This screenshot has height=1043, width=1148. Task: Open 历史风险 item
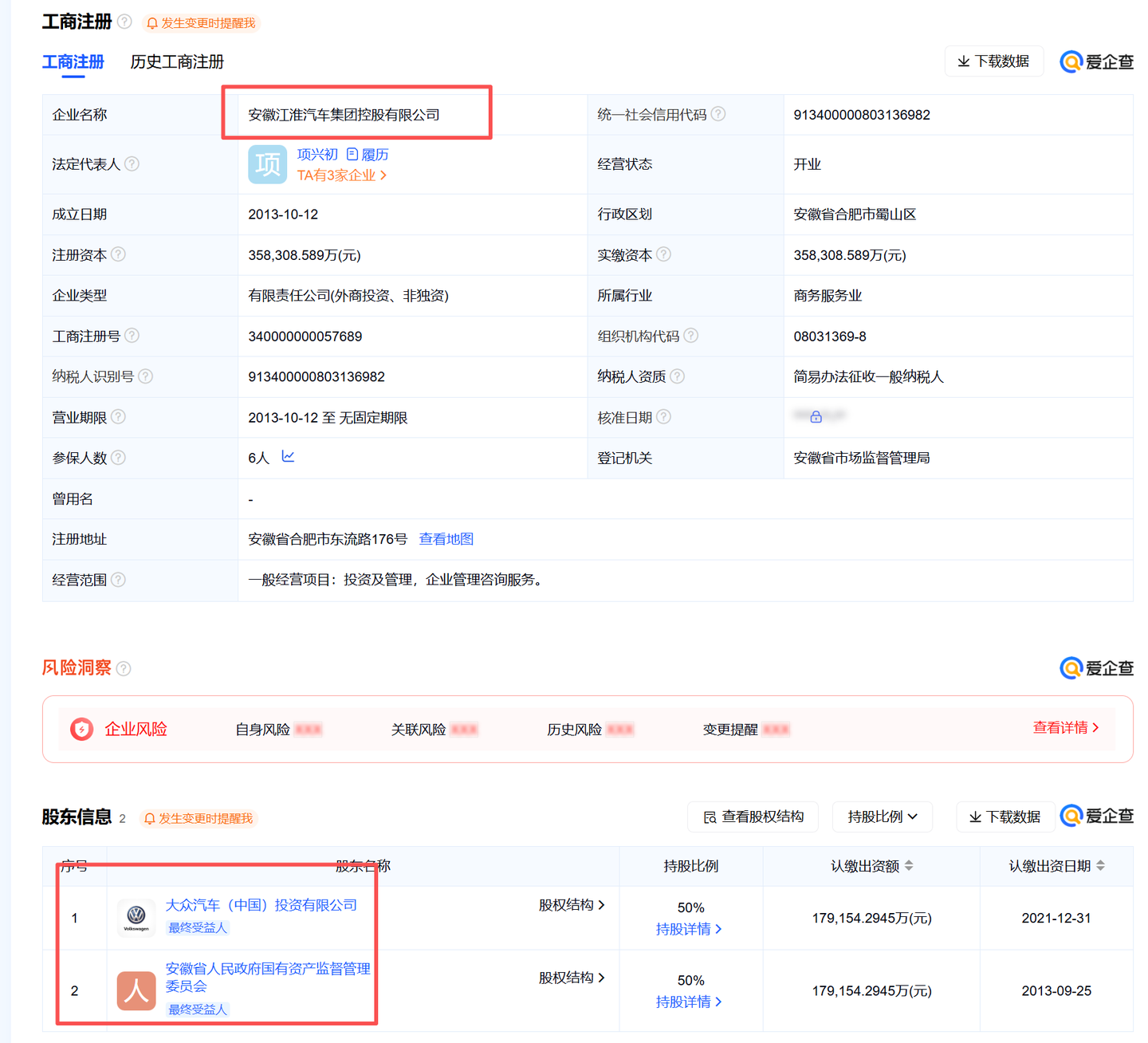(590, 730)
